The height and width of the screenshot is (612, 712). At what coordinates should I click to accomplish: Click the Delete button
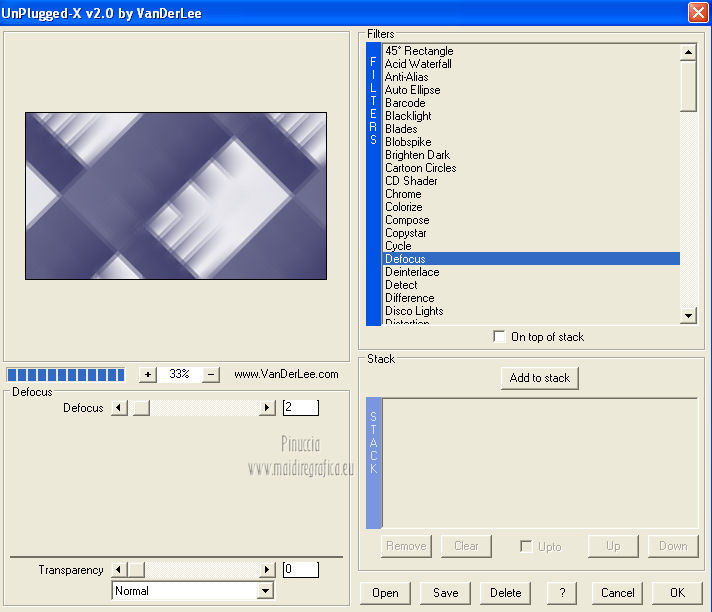tap(505, 593)
